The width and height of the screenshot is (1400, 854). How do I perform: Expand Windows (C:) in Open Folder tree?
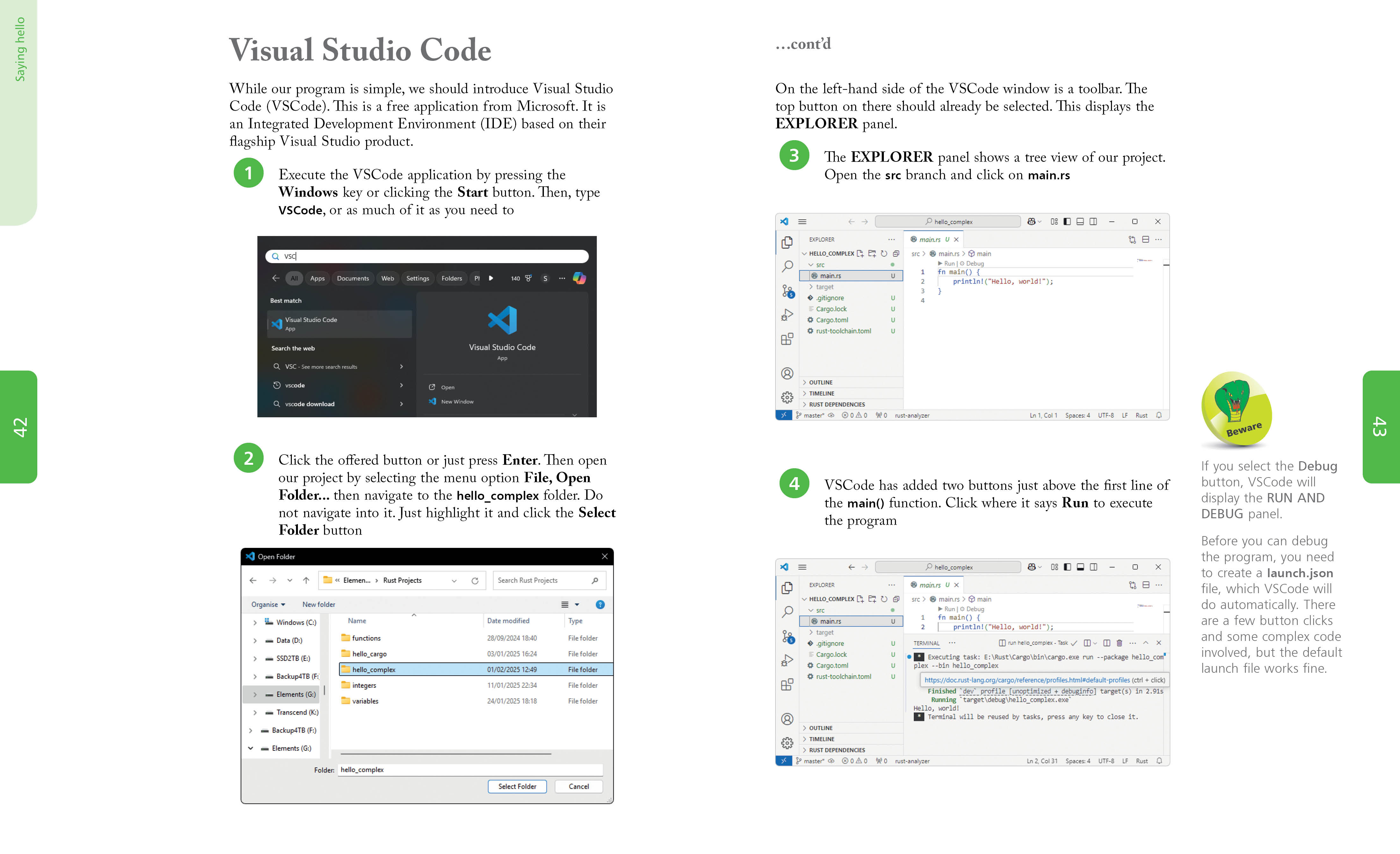point(255,623)
